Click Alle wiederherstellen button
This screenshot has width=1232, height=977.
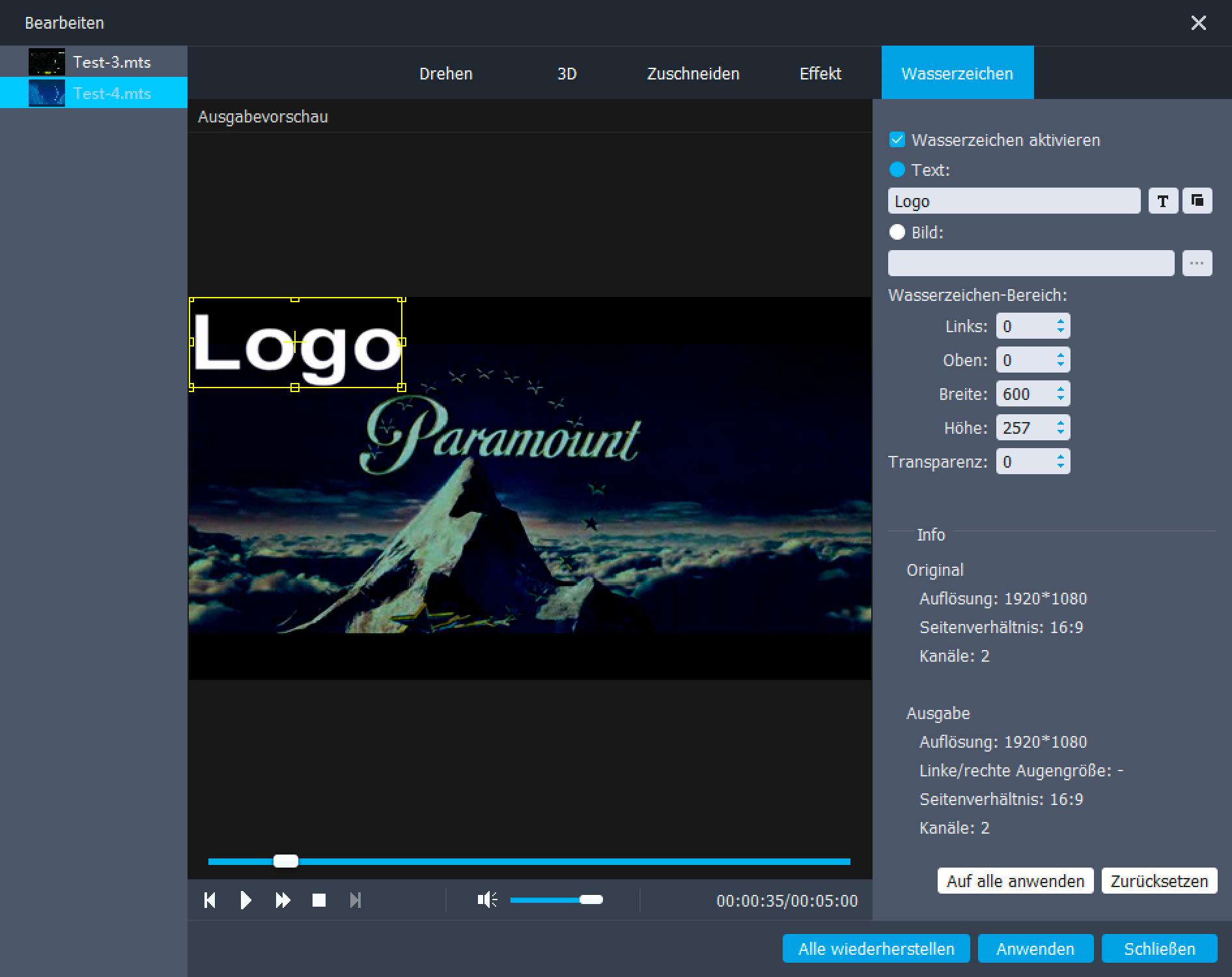point(876,948)
